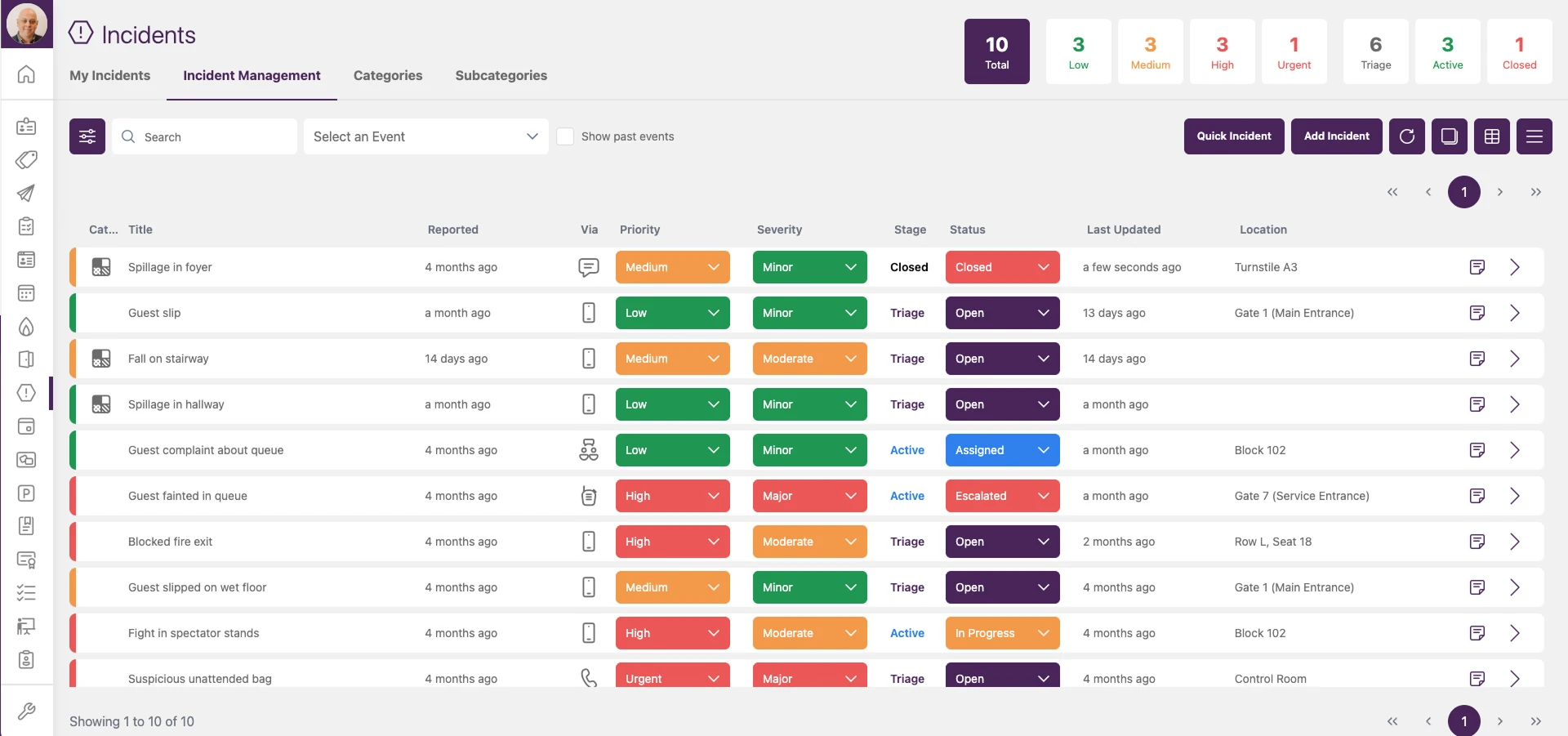Open the calendar icon in the sidebar

[x=27, y=292]
